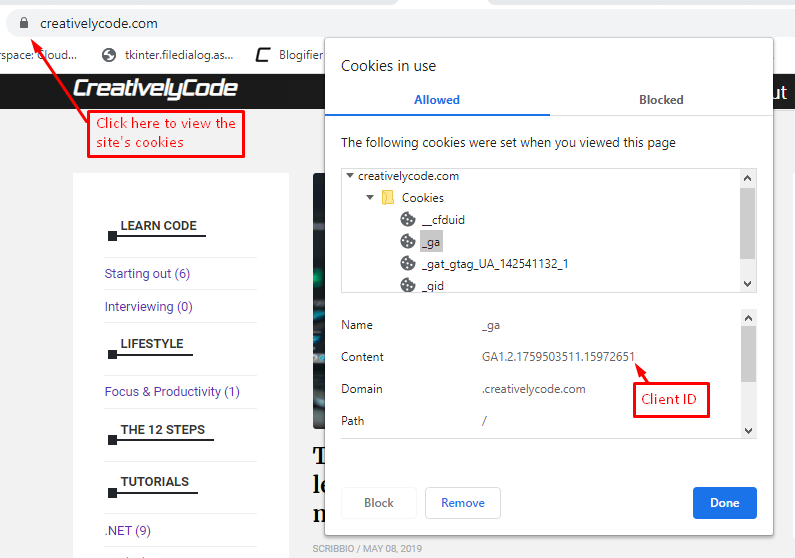Click the _ga cookie icon
The height and width of the screenshot is (558, 795).
[x=407, y=242]
